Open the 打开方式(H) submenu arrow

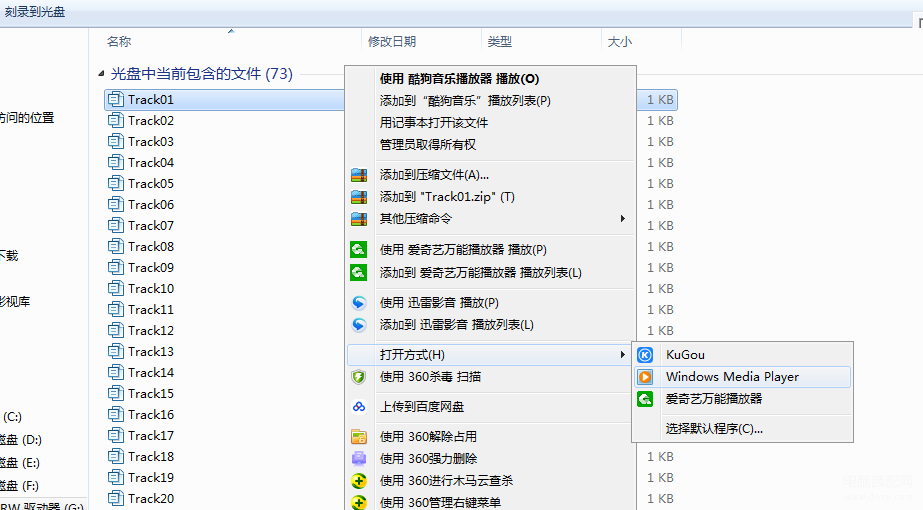(623, 355)
